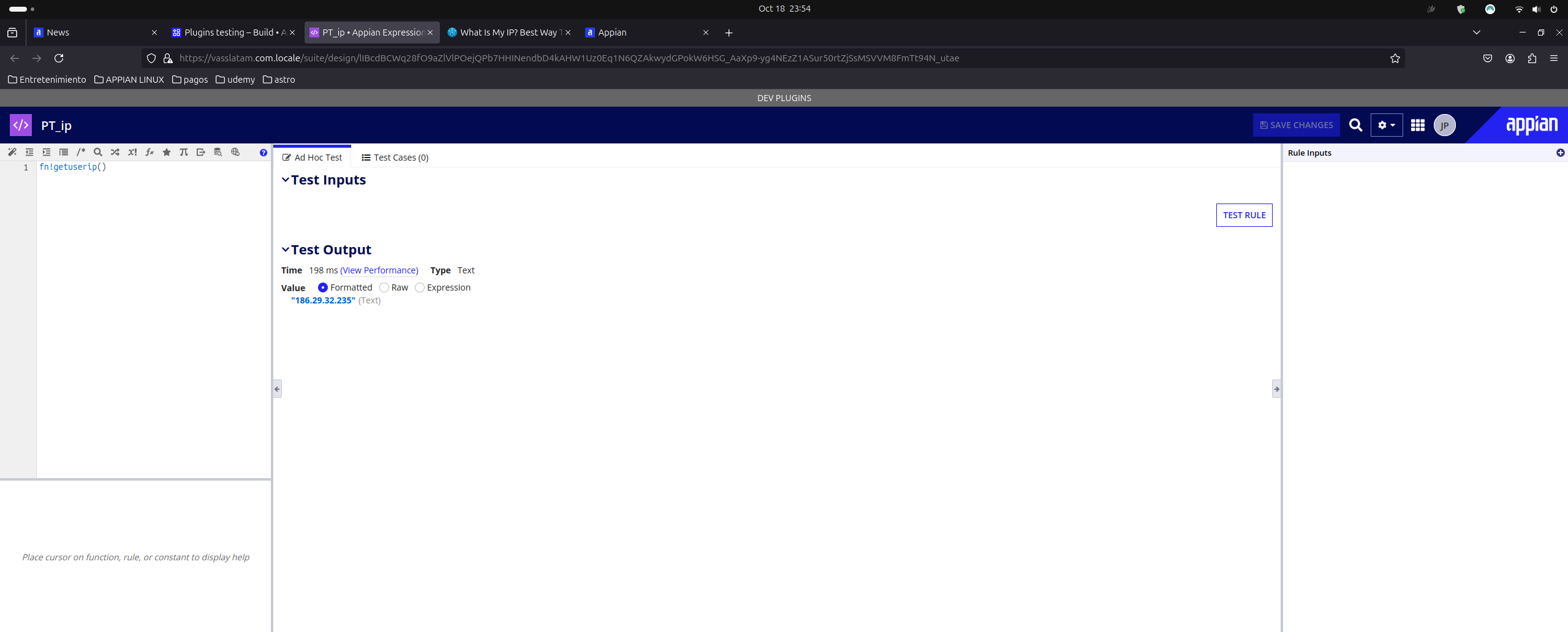
Task: Open the Wi-Fi network indicator
Action: (x=1518, y=9)
